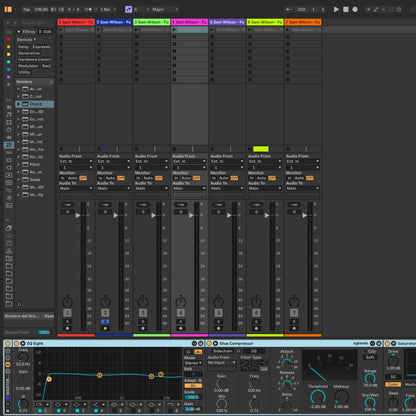Click the Stop button in transport

click(x=346, y=9)
